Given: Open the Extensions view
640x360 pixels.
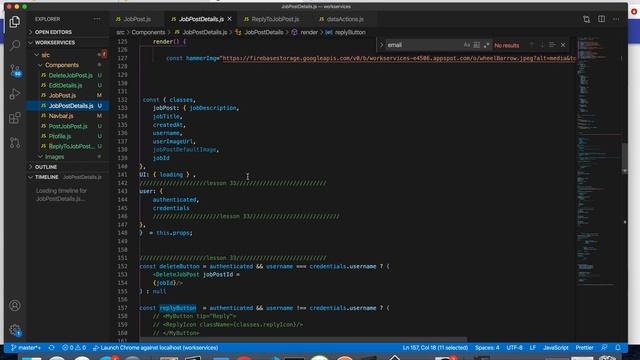Looking at the screenshot, I should [15, 118].
